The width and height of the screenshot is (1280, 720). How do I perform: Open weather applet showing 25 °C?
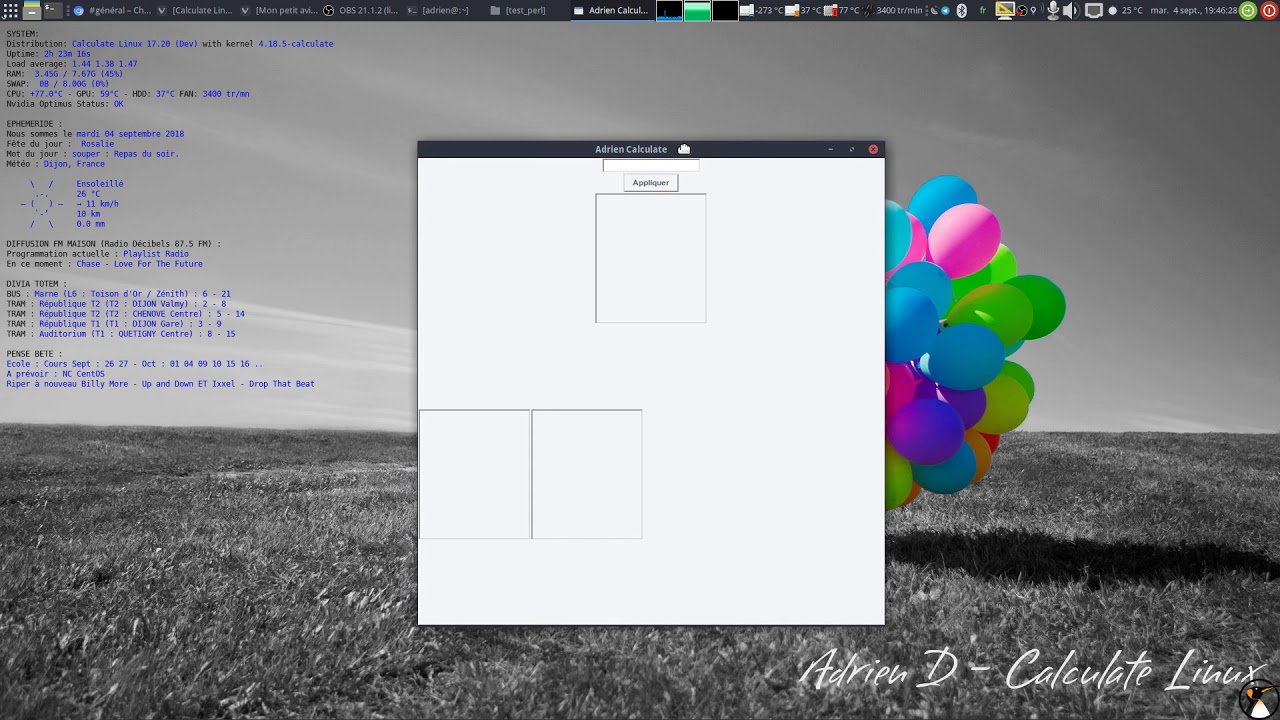click(x=1125, y=10)
